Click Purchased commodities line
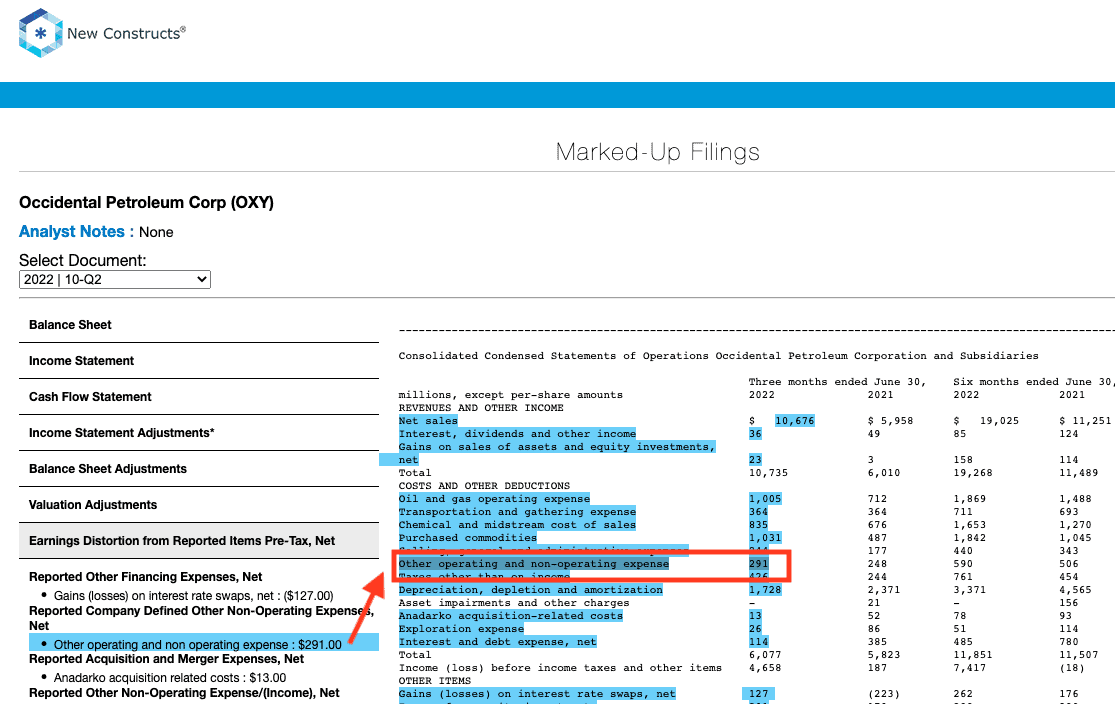The image size is (1115, 704). [468, 538]
